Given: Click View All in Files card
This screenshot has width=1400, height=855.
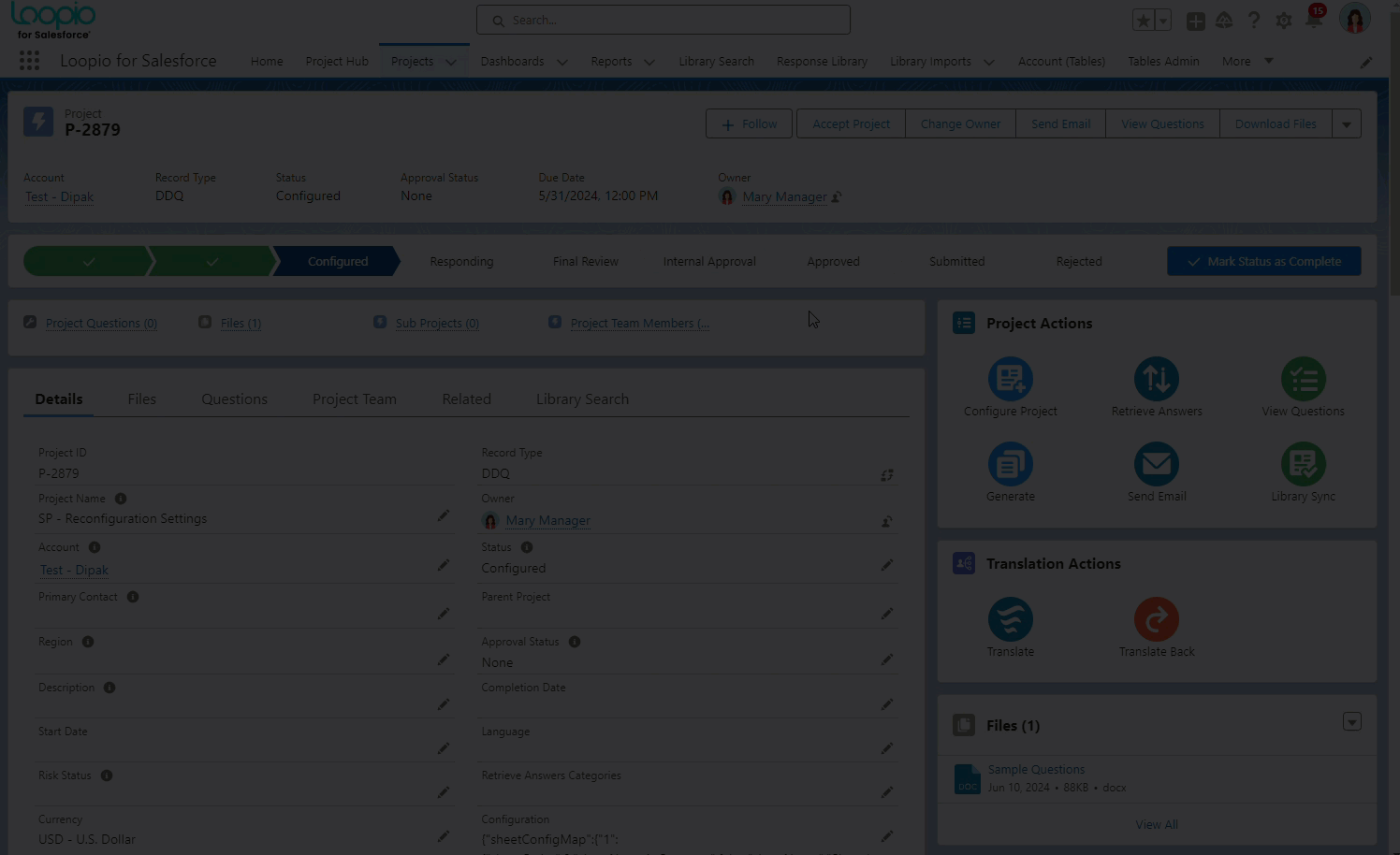Looking at the screenshot, I should click(1157, 824).
